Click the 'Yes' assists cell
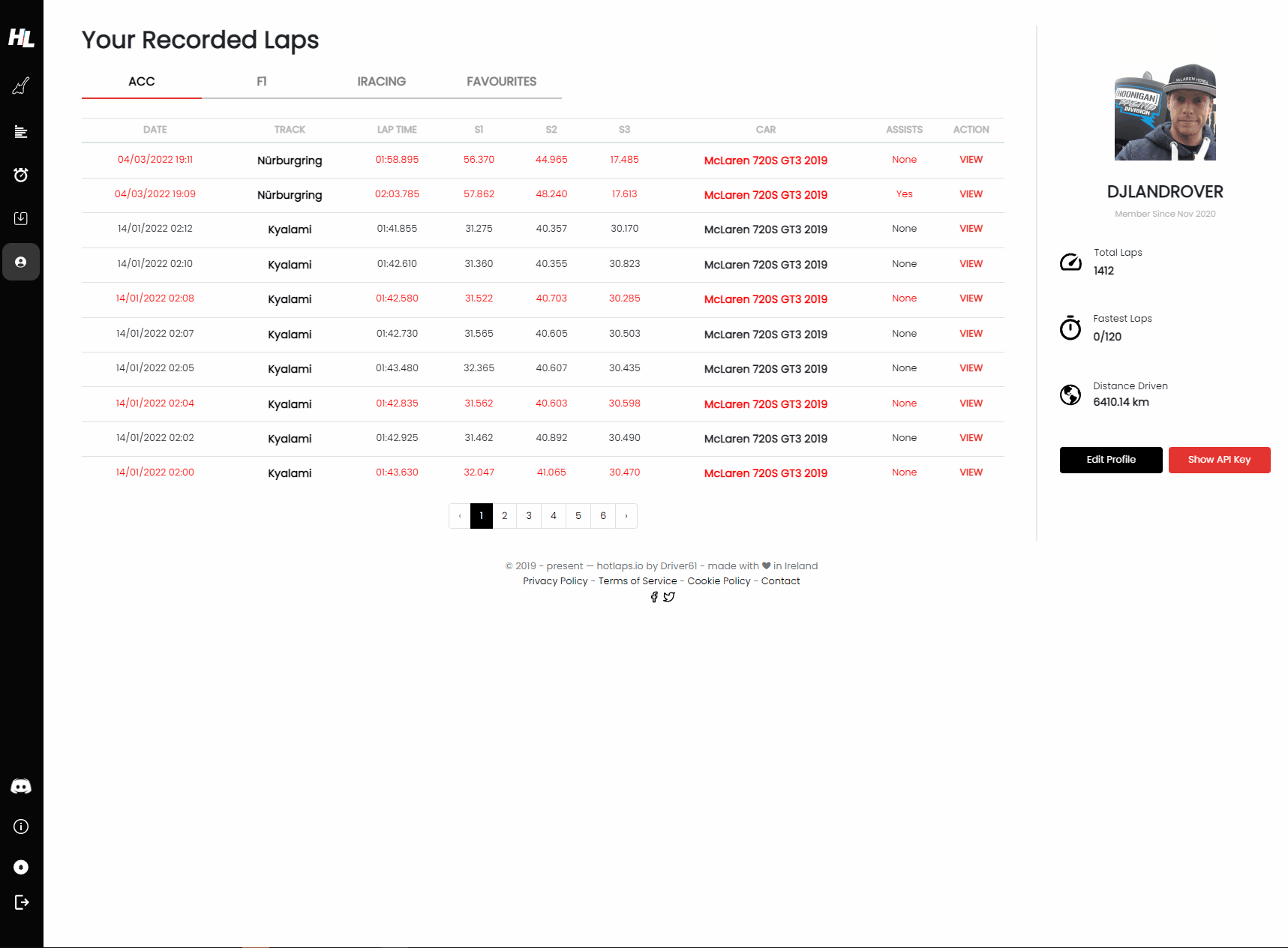Viewport: 1288px width, 948px height. tap(905, 194)
